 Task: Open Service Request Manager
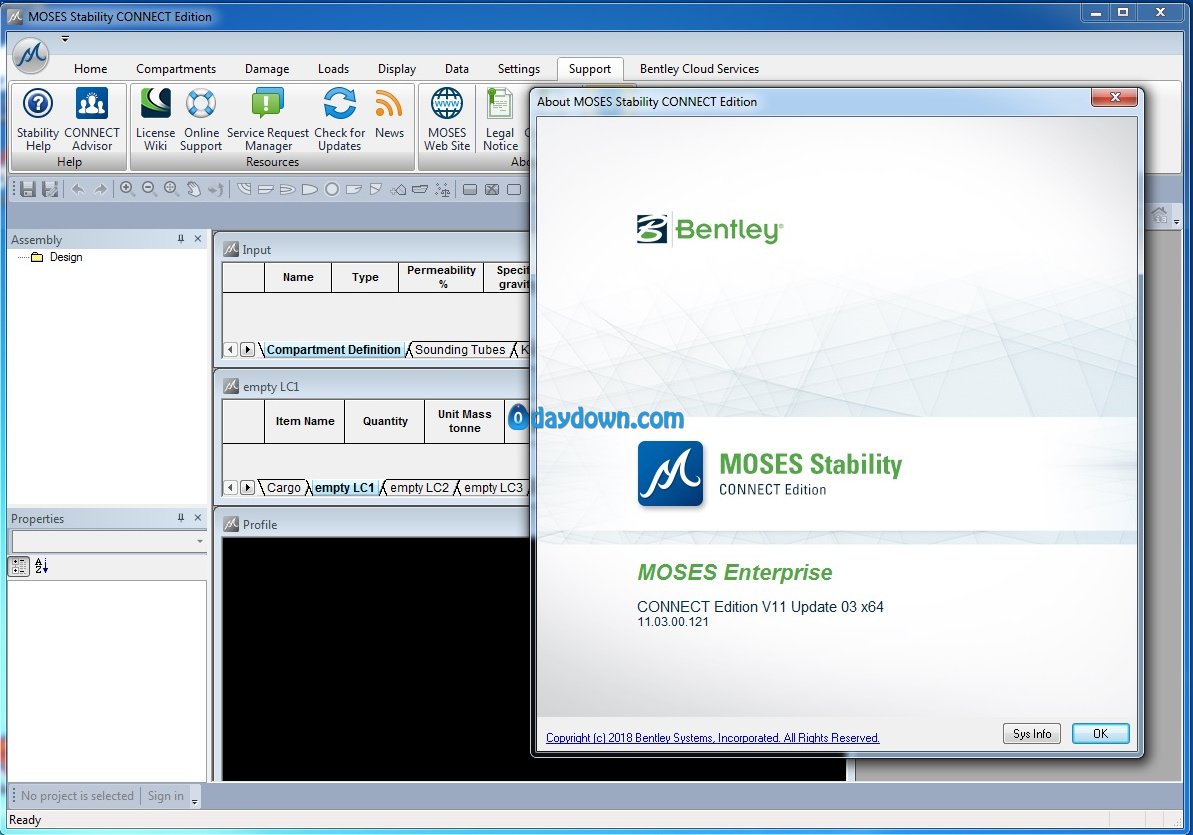tap(268, 120)
